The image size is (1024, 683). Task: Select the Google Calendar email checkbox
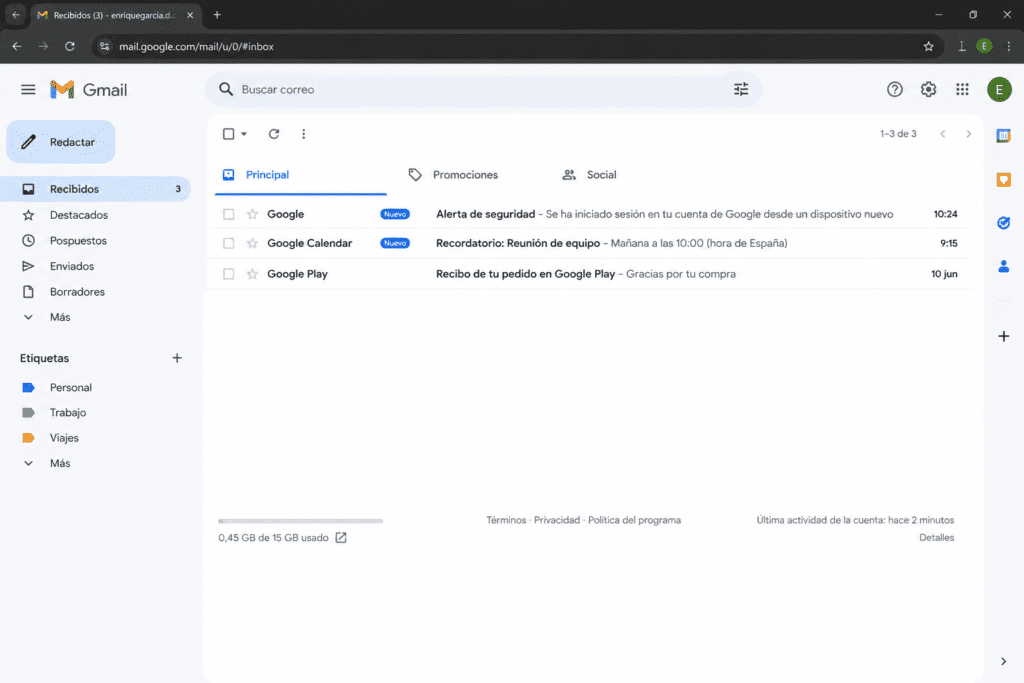pyautogui.click(x=229, y=243)
